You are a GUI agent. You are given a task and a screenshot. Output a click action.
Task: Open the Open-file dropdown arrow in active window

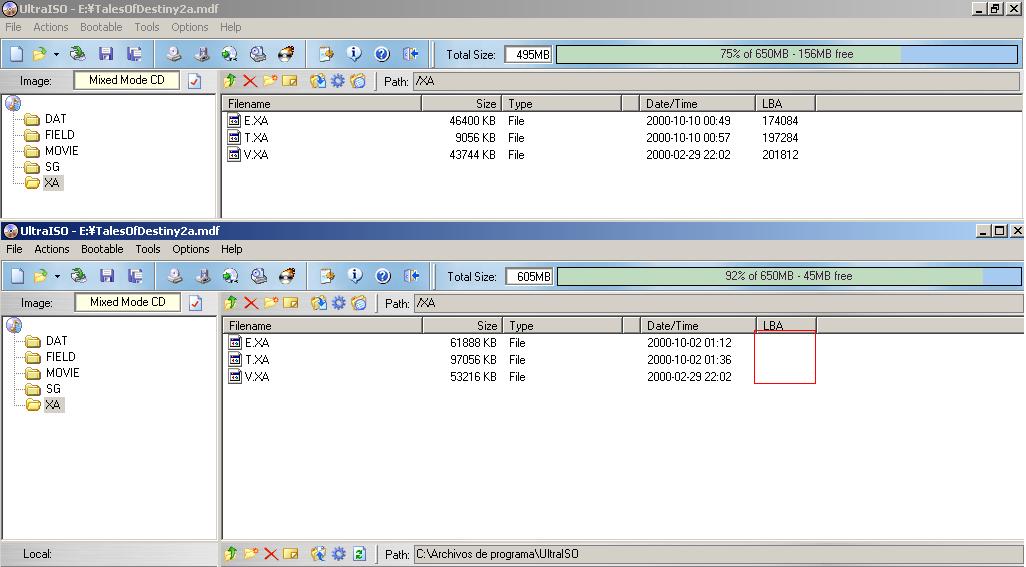[x=57, y=277]
